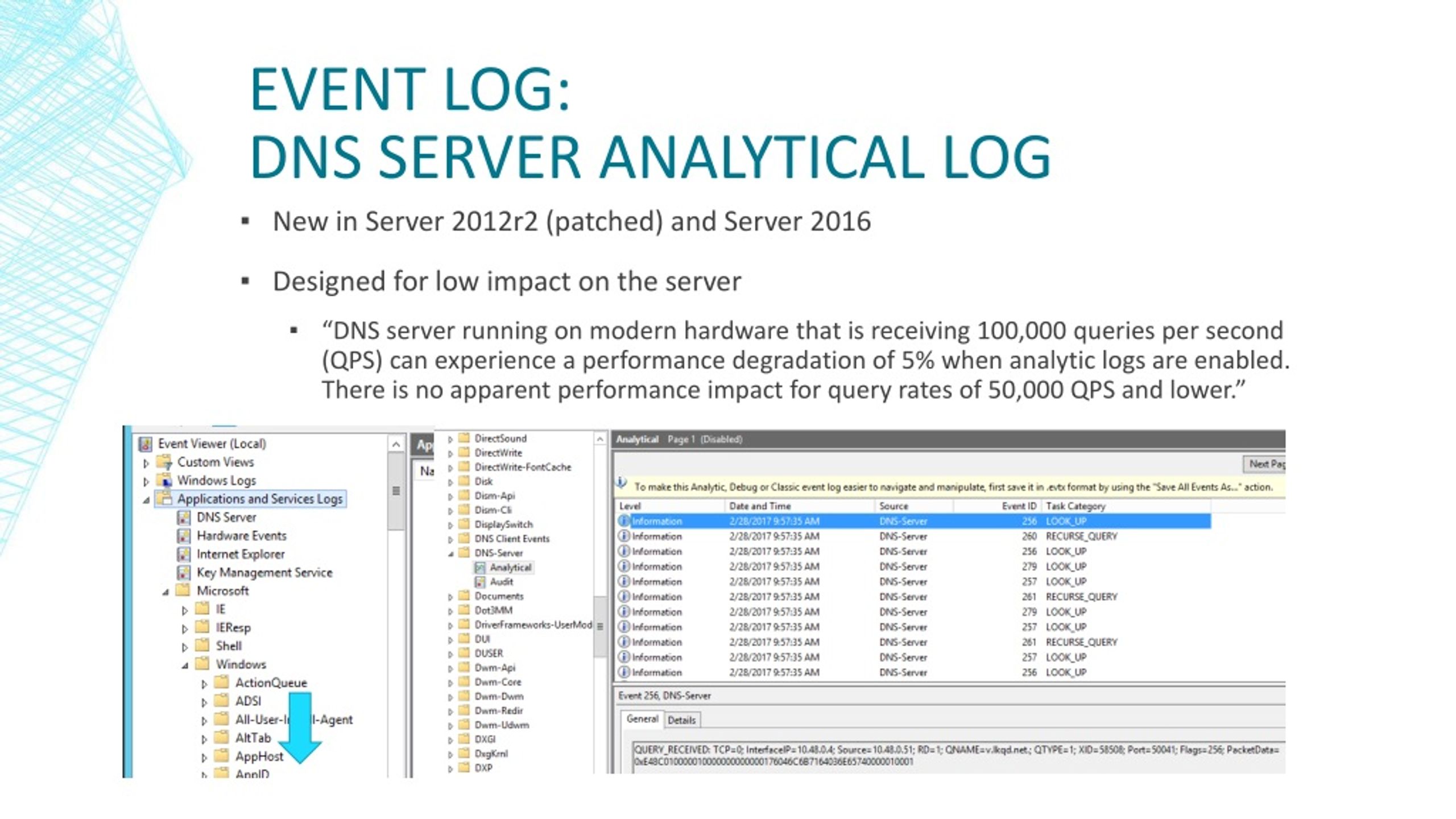The width and height of the screenshot is (1456, 819).
Task: Click the Internet Explorer log icon
Action: click(x=185, y=554)
